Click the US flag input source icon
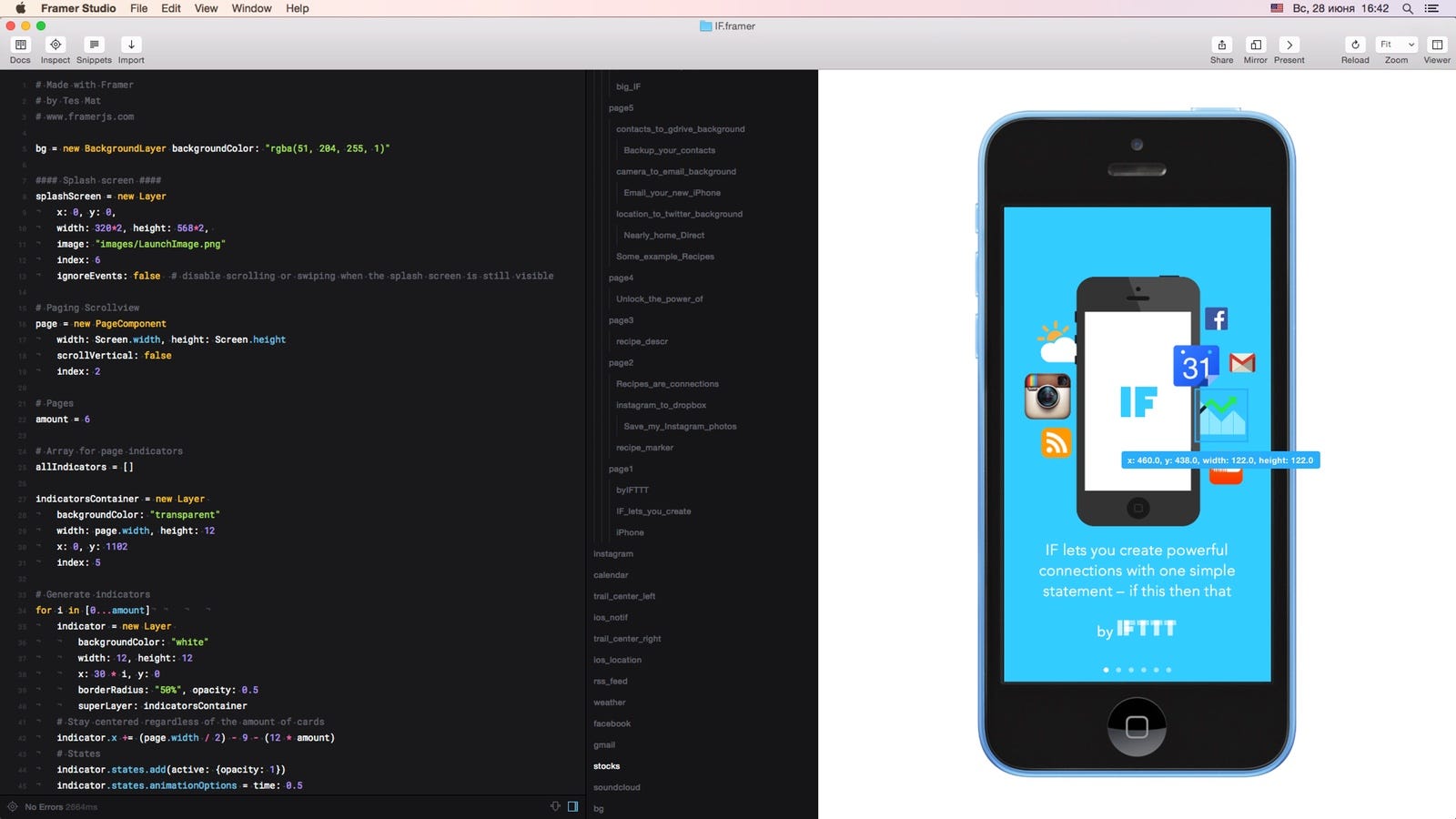The width and height of the screenshot is (1456, 819). coord(1277,8)
